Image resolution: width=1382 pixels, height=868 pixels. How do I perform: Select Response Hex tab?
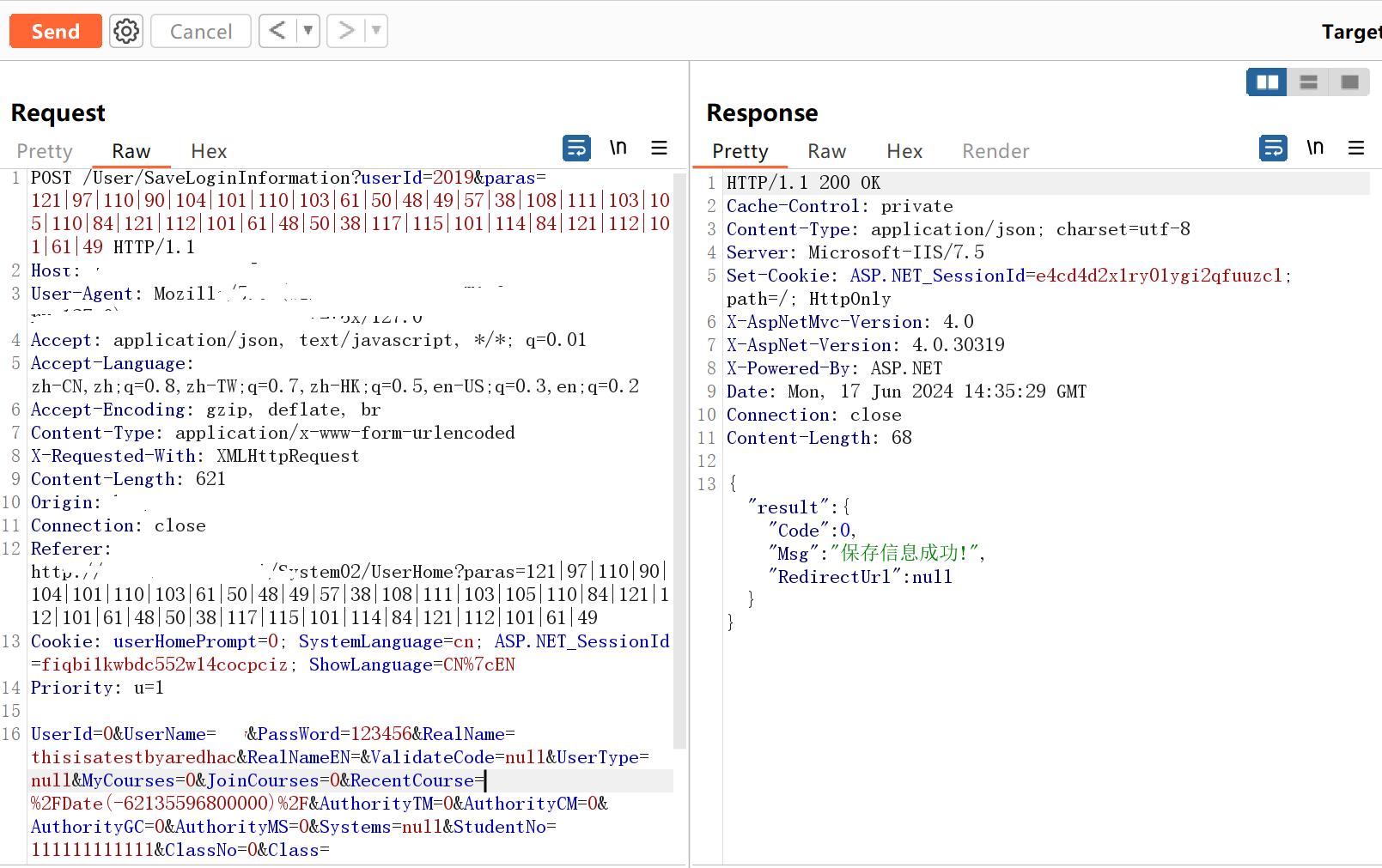pyautogui.click(x=904, y=151)
